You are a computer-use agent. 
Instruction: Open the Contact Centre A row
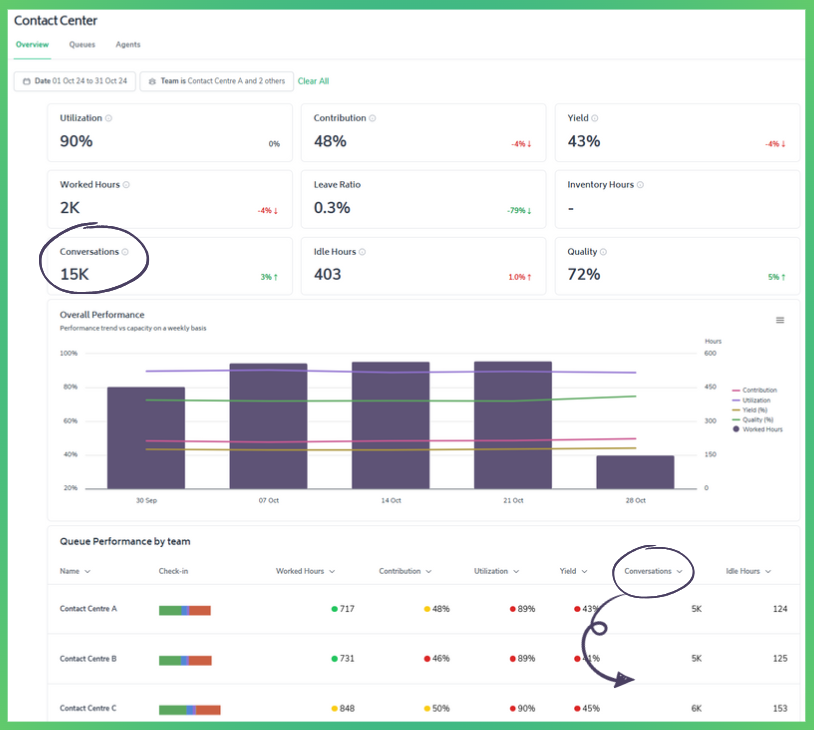[423, 609]
